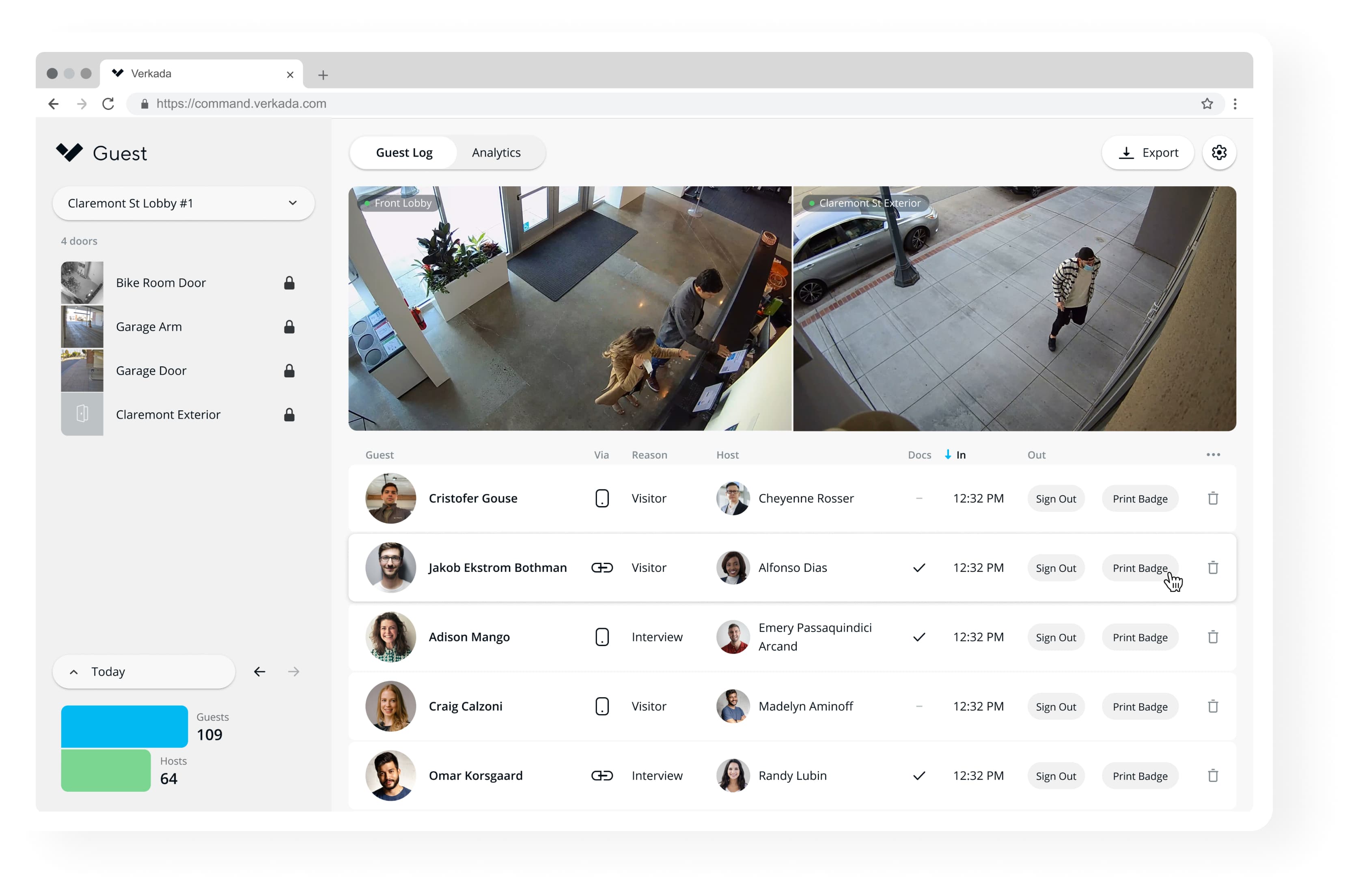Click the Export button
The image size is (1354, 896).
click(1148, 153)
